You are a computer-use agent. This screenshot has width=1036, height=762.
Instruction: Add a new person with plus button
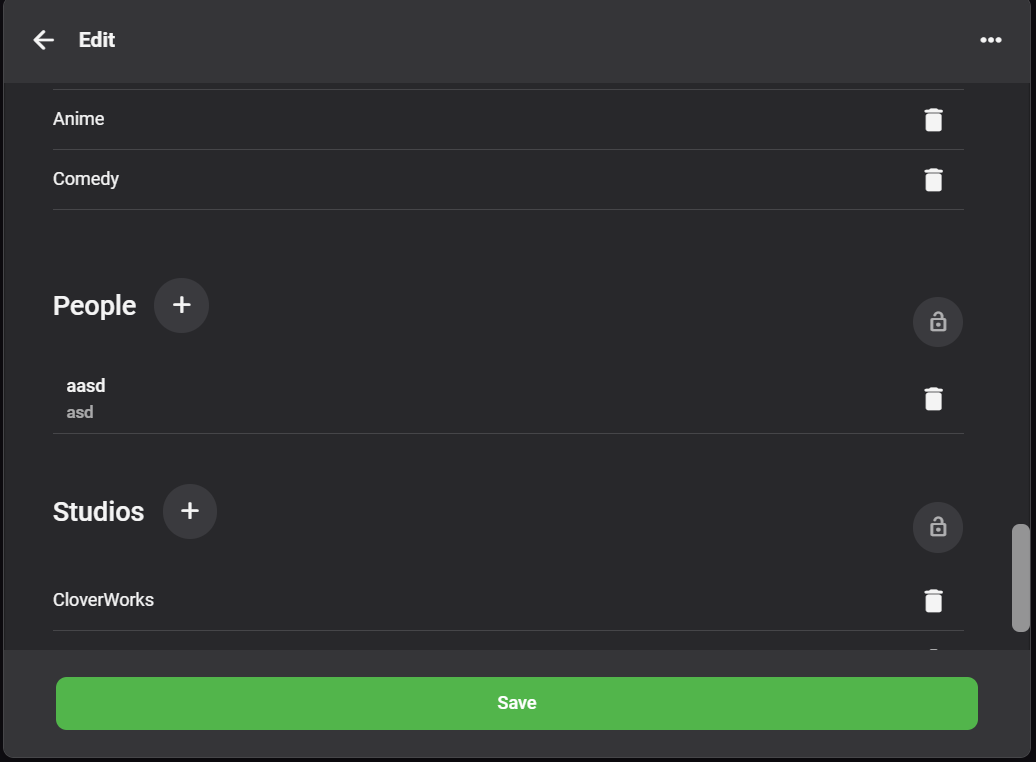[181, 305]
